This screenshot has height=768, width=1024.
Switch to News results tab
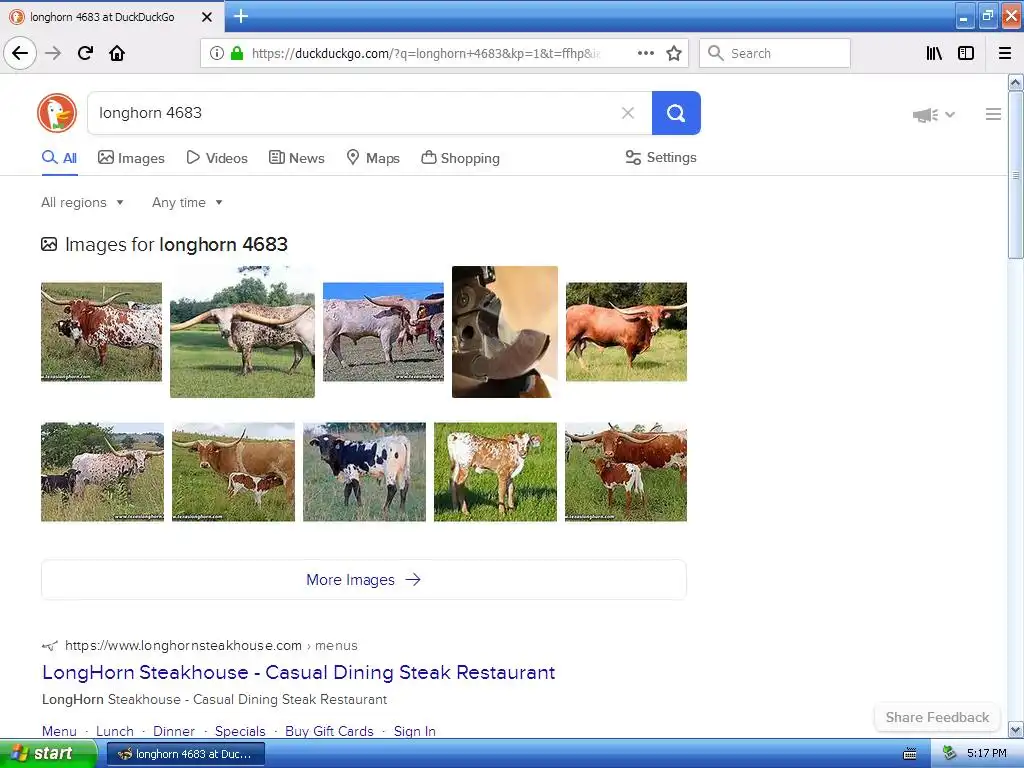point(296,158)
